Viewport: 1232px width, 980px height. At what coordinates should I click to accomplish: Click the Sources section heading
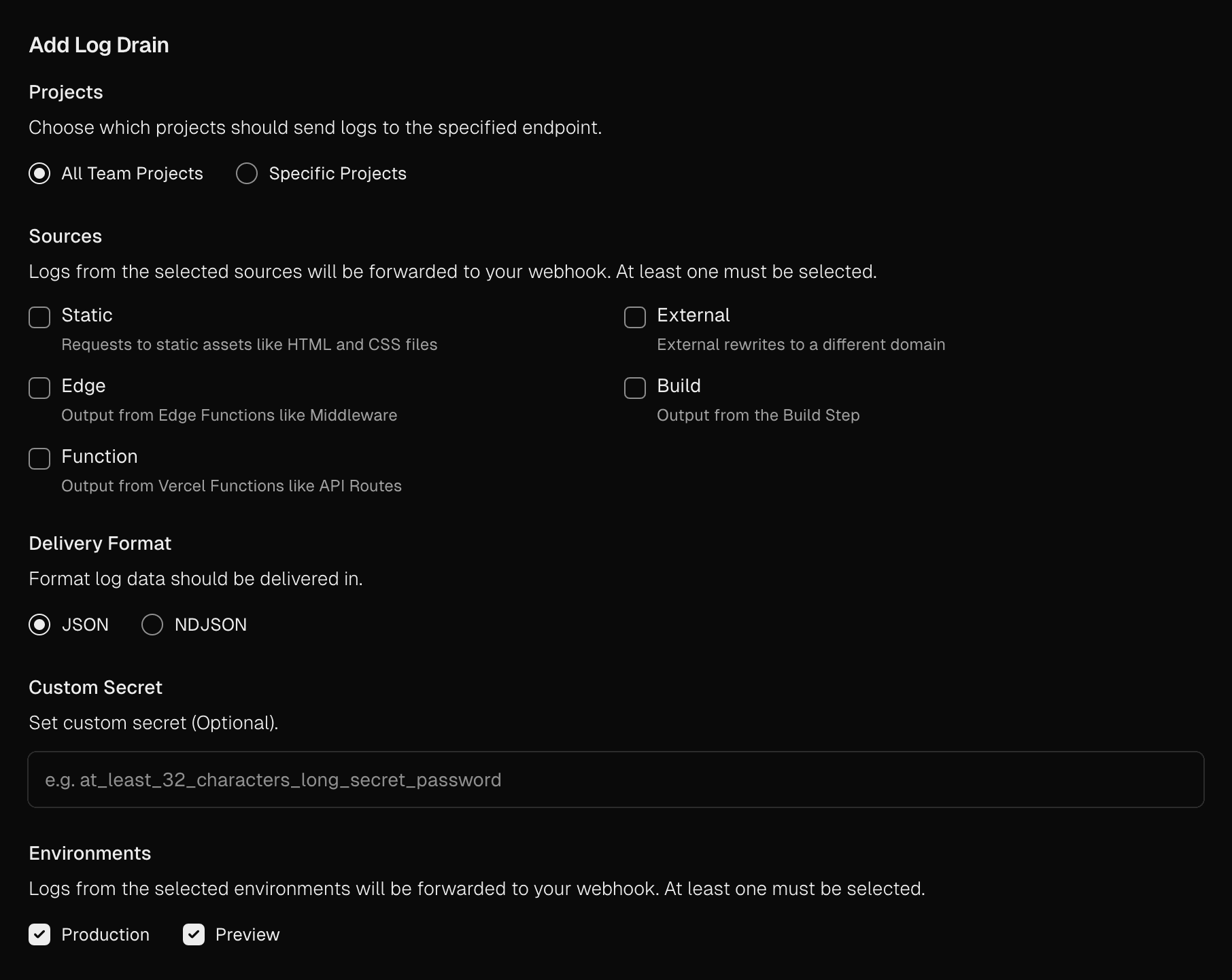point(65,236)
